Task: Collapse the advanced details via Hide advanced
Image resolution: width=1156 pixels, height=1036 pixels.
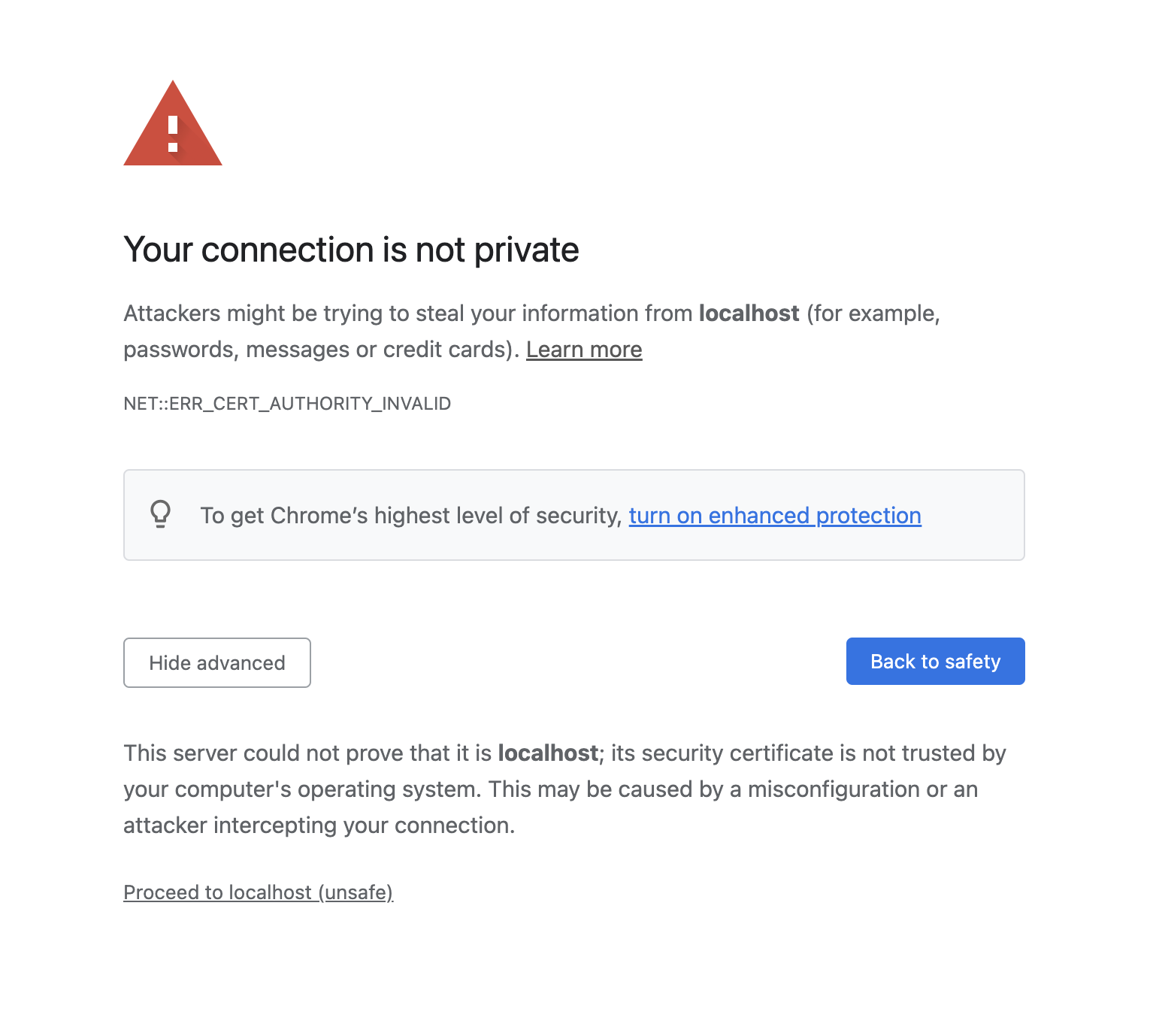Action: pos(216,662)
